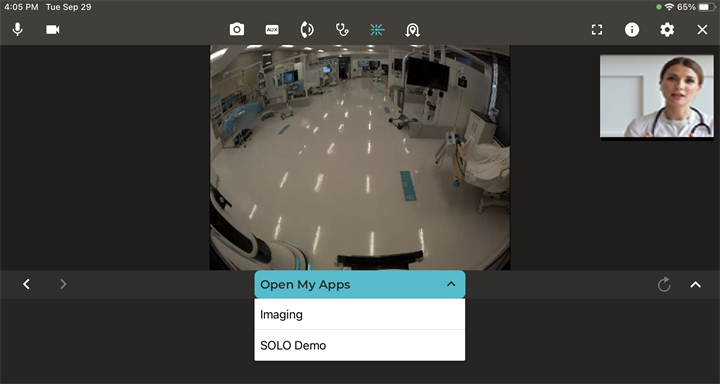Screen dimensions: 720x384
Task: Toggle the video camera off
Action: 52,30
